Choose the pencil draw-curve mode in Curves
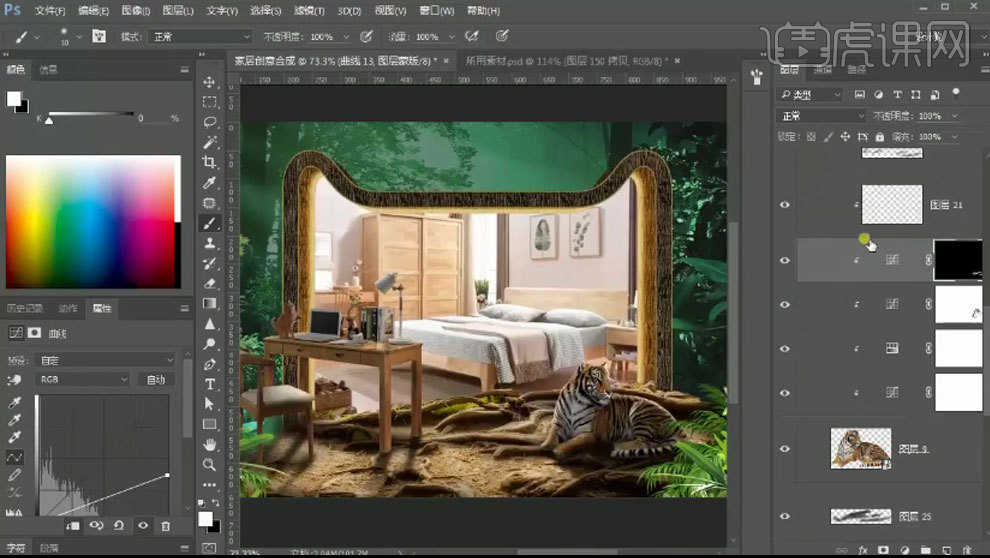Image resolution: width=990 pixels, height=558 pixels. coord(15,475)
